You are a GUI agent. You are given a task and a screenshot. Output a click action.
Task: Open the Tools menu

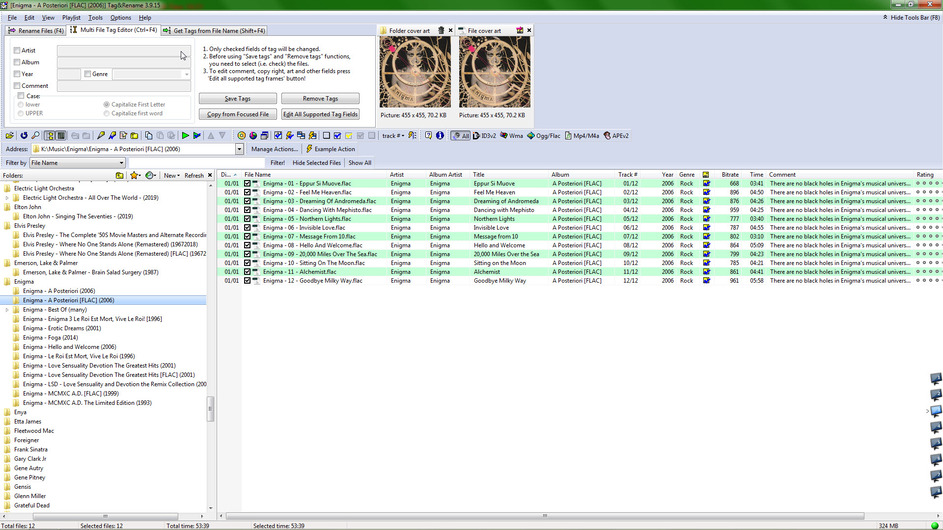click(95, 18)
